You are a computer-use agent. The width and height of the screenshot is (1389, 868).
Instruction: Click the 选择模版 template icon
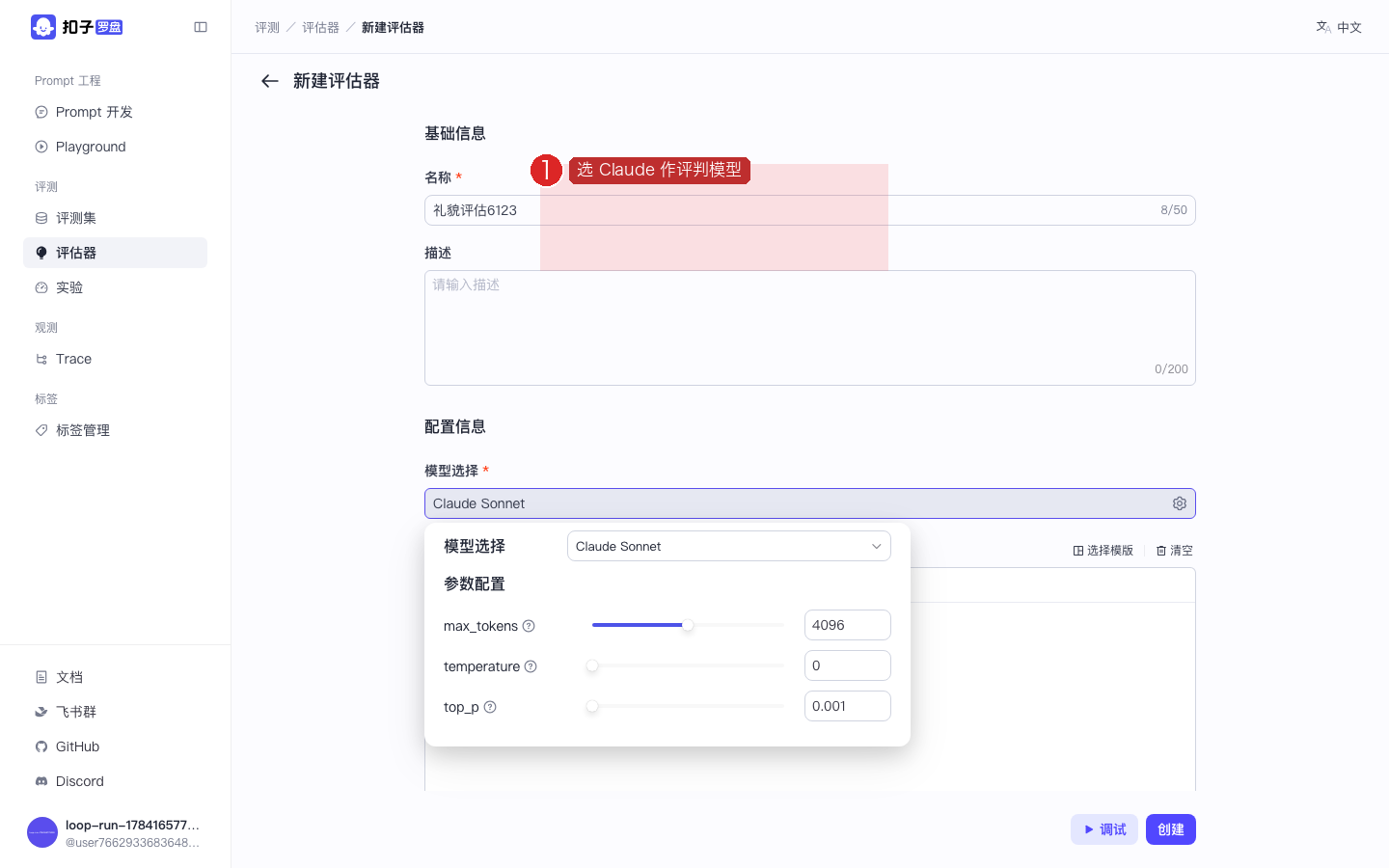coord(1078,551)
